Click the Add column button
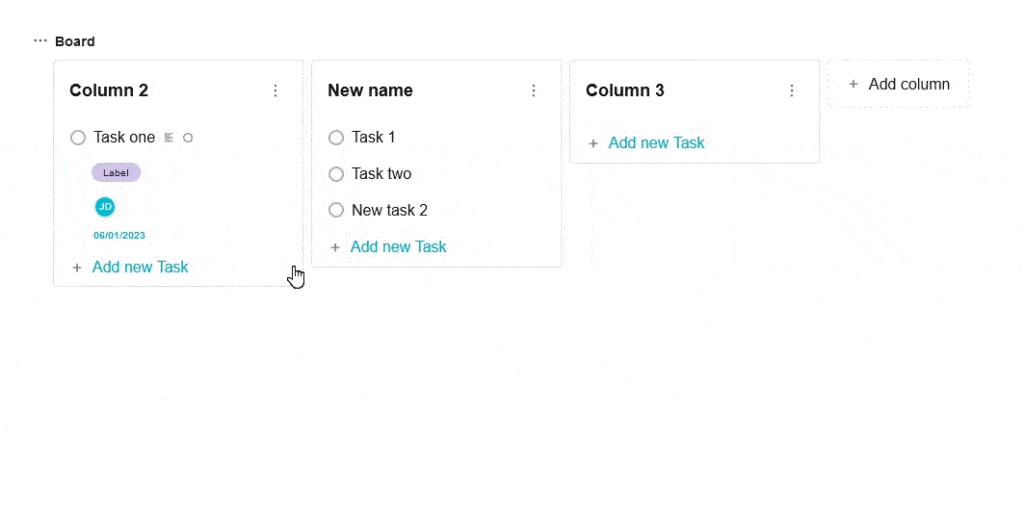This screenshot has width=1024, height=512. pyautogui.click(x=898, y=84)
